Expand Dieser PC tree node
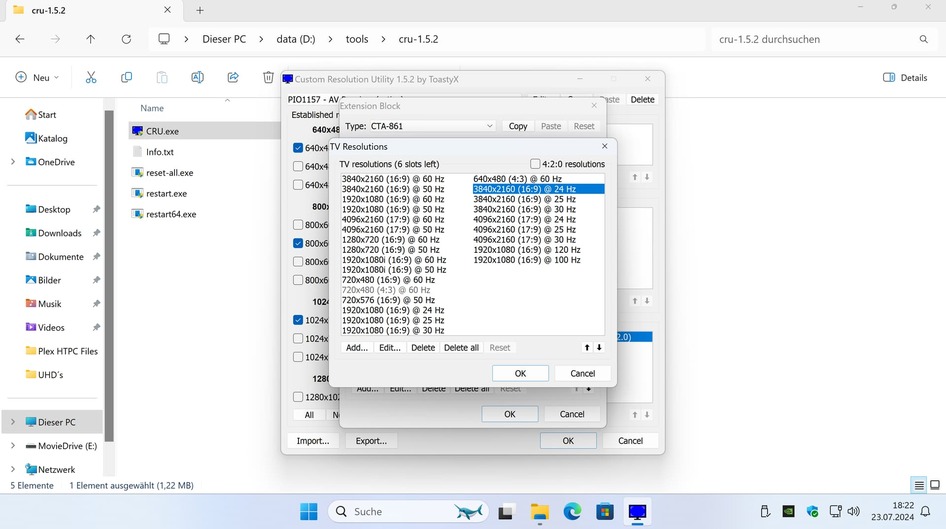946x529 pixels. 13,422
